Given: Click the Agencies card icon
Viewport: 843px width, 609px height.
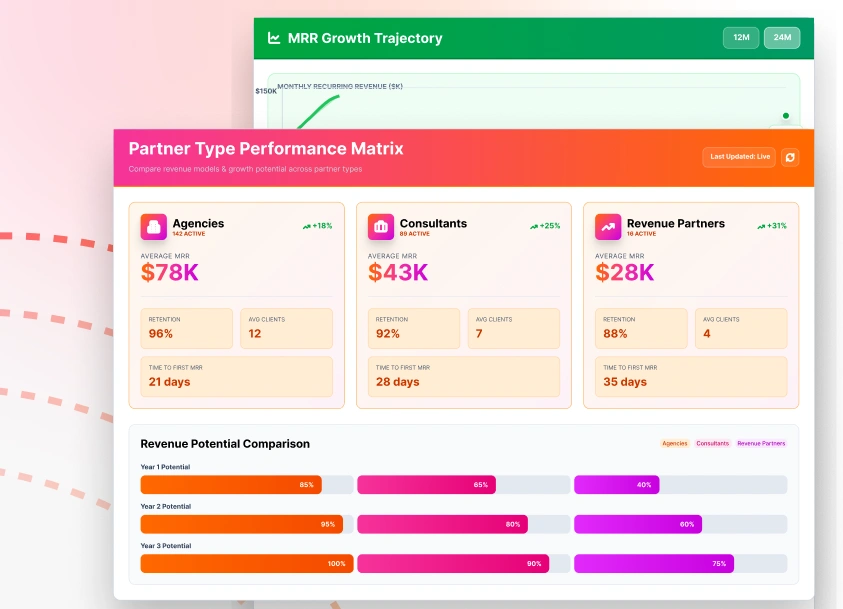Looking at the screenshot, I should point(154,227).
